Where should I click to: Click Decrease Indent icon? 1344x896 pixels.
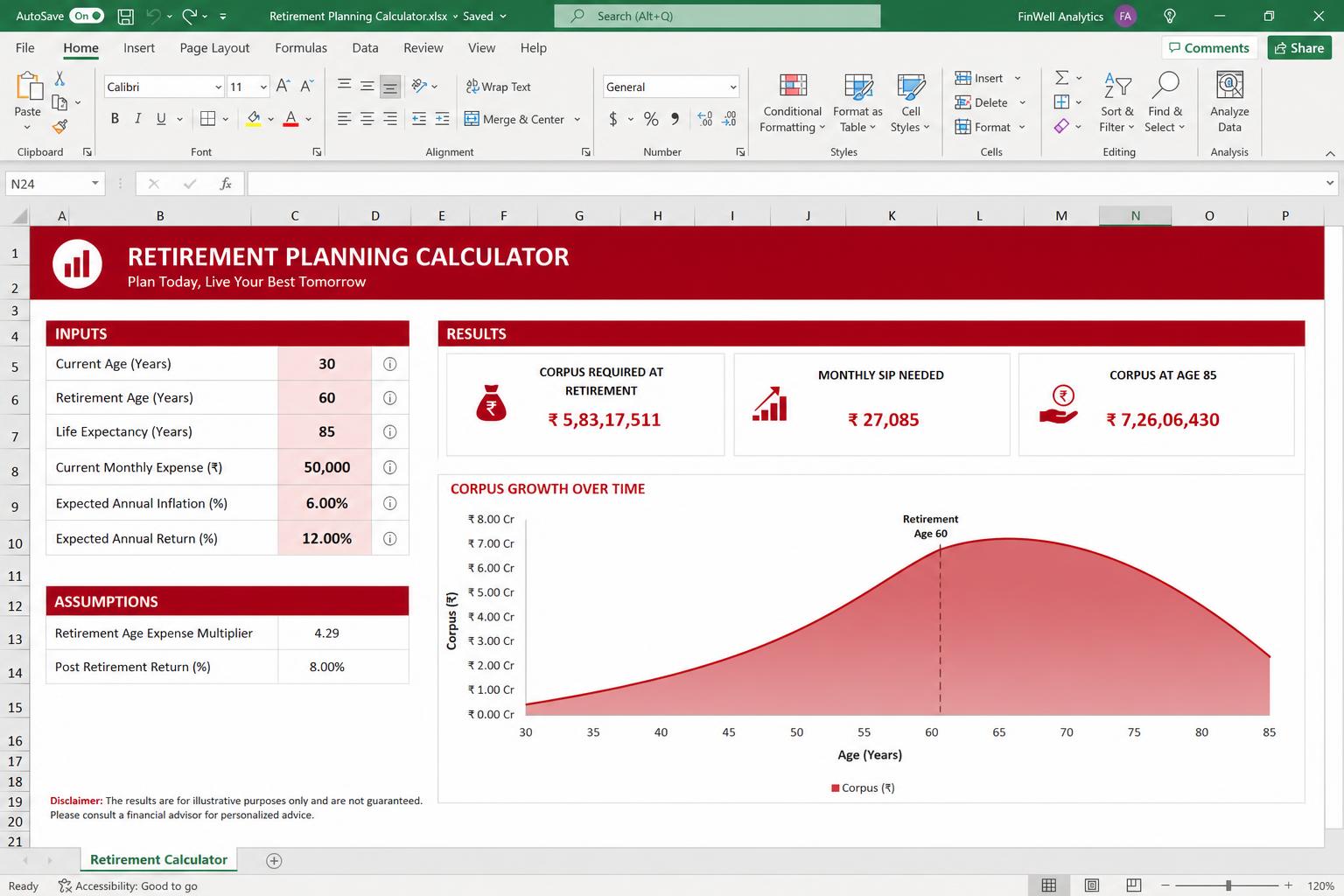(419, 118)
